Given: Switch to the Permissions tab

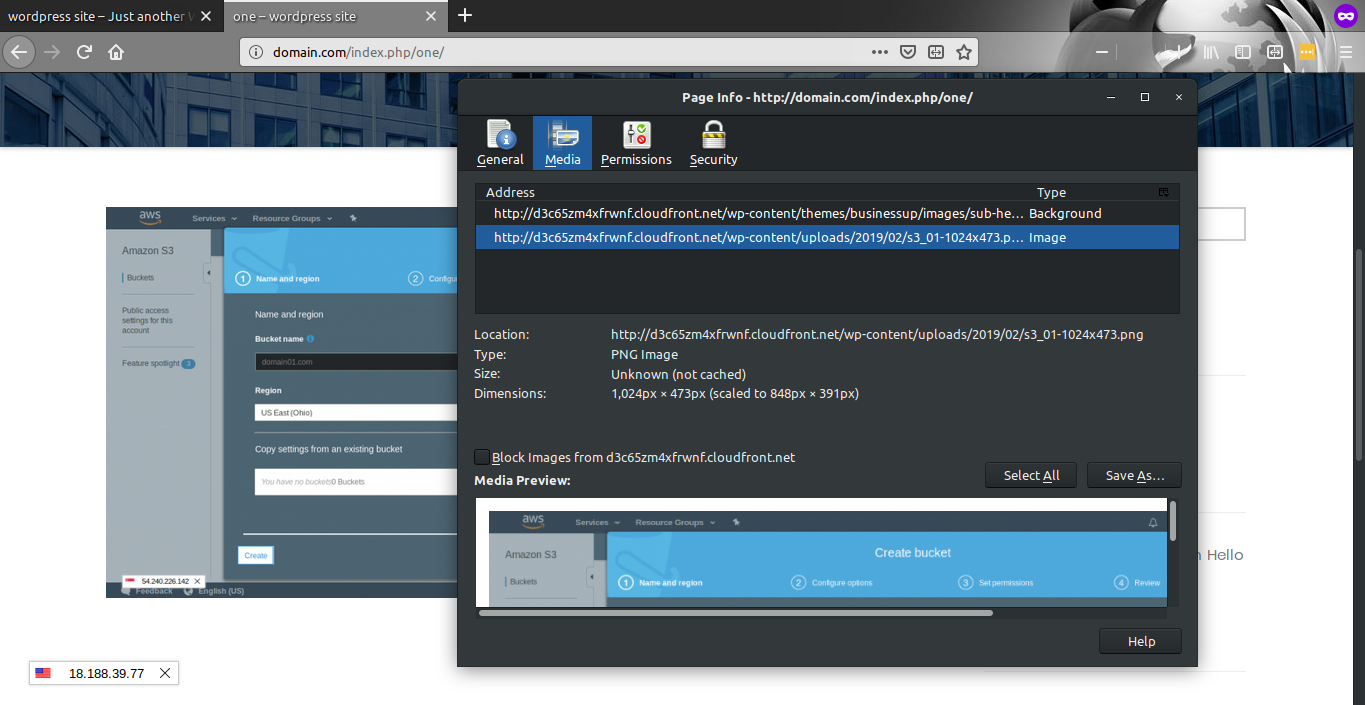Looking at the screenshot, I should pos(636,143).
